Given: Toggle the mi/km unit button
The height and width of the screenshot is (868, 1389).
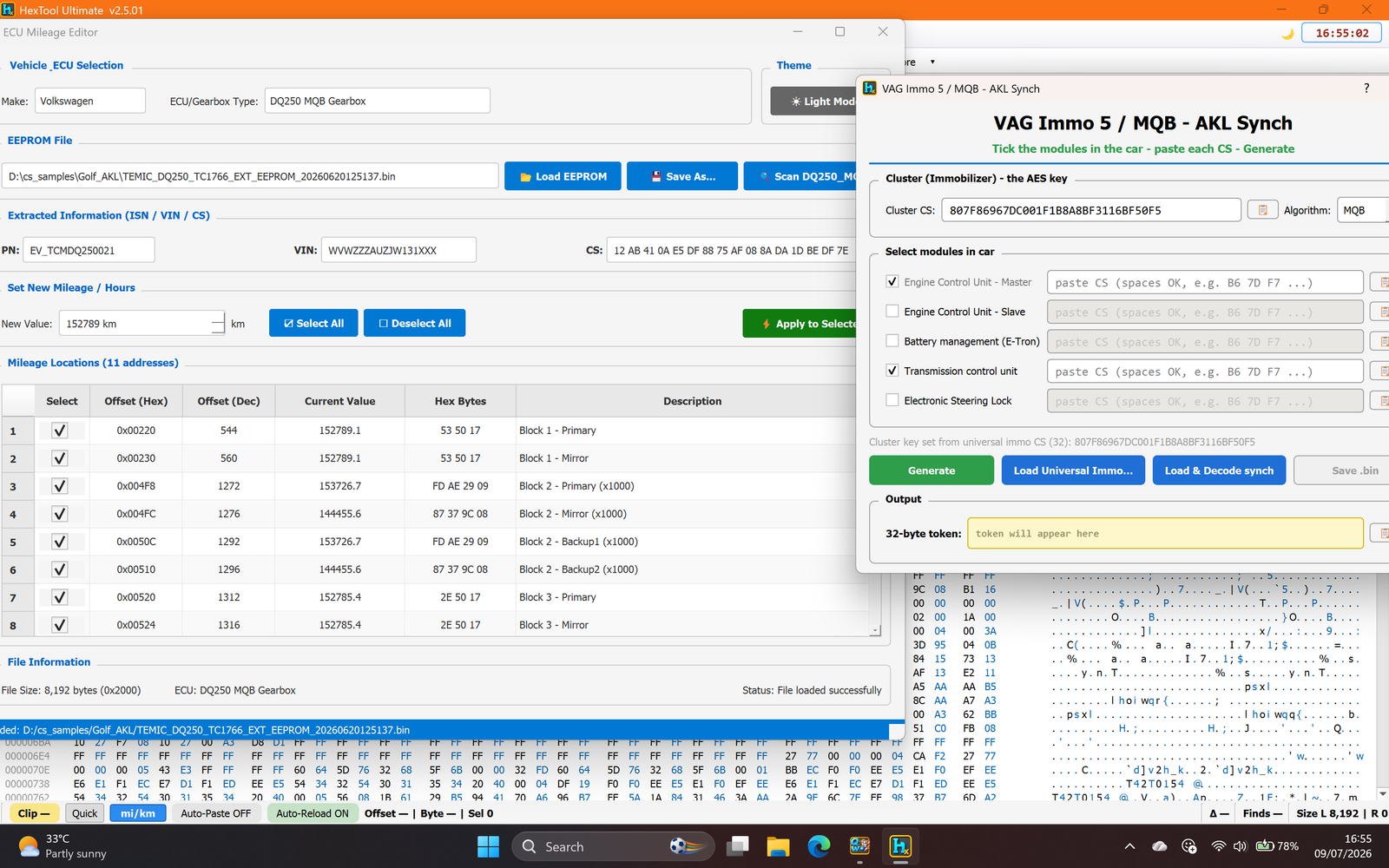Looking at the screenshot, I should pos(138,813).
